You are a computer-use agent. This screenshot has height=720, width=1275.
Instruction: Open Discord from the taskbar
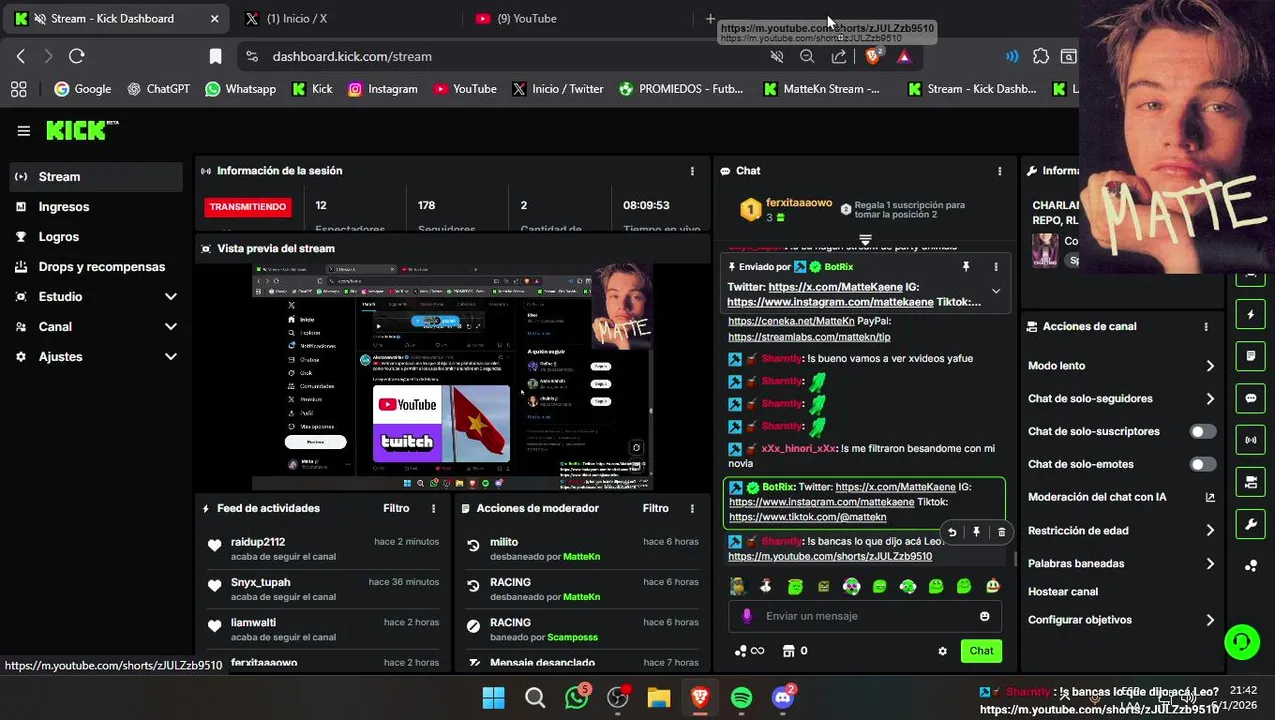pyautogui.click(x=783, y=697)
